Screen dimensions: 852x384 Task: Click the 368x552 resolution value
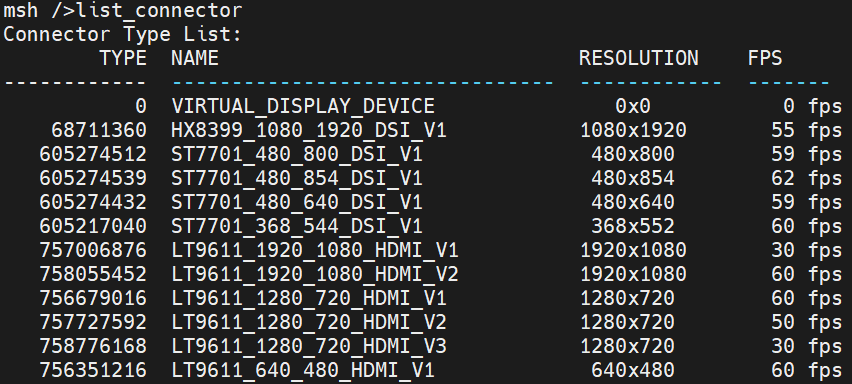click(633, 226)
